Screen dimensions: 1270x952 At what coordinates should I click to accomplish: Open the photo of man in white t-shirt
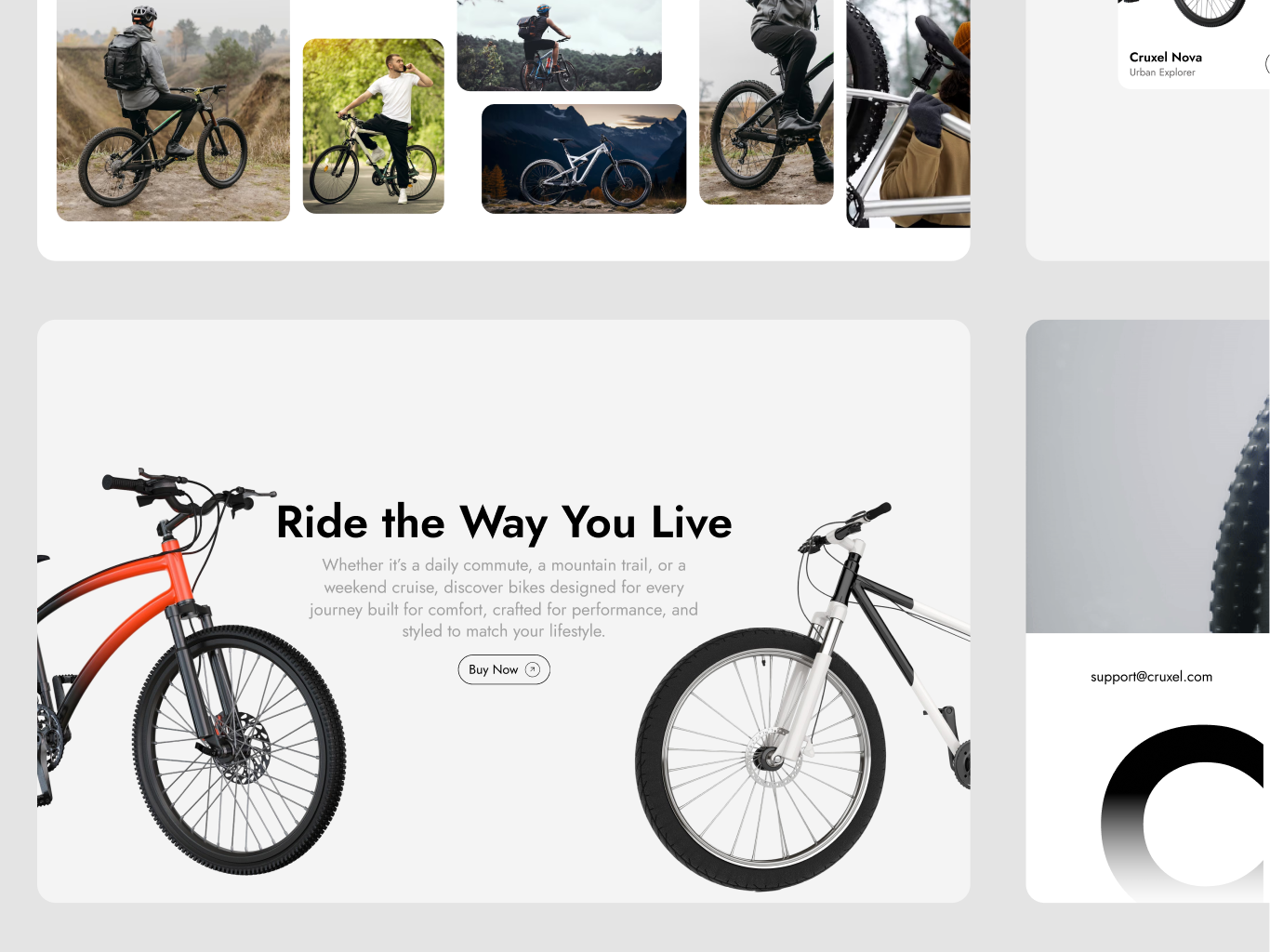pyautogui.click(x=374, y=126)
